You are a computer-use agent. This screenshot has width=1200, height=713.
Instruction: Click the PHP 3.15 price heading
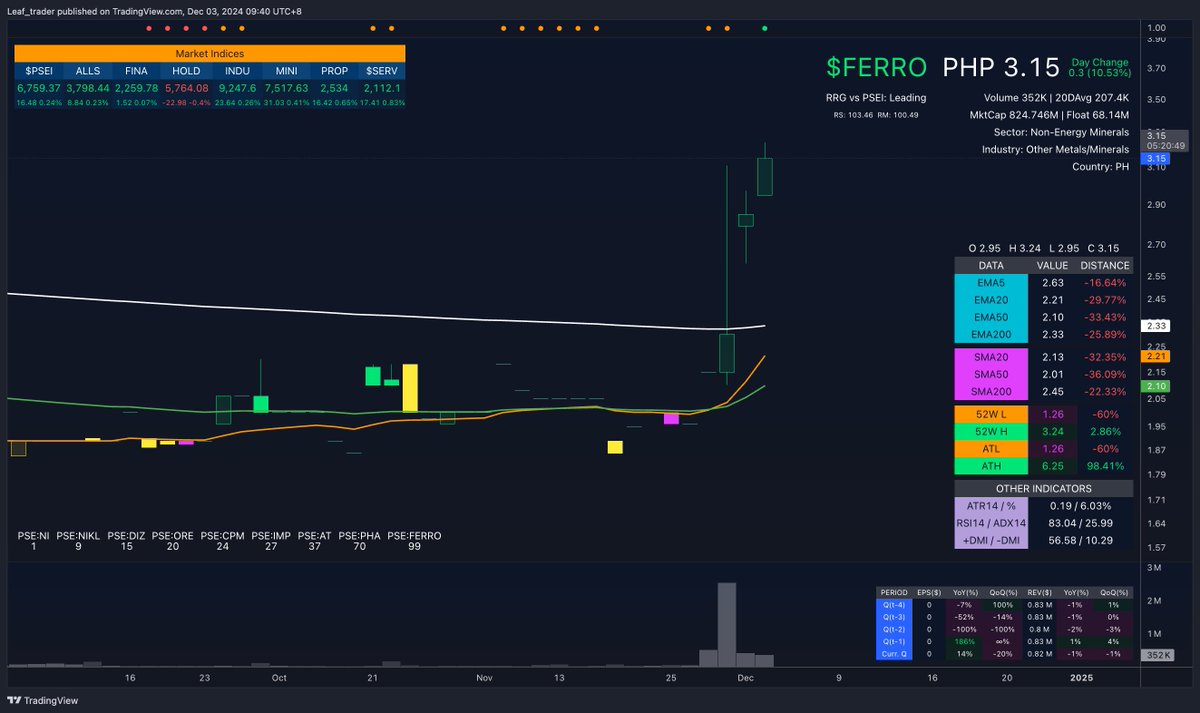(1001, 67)
